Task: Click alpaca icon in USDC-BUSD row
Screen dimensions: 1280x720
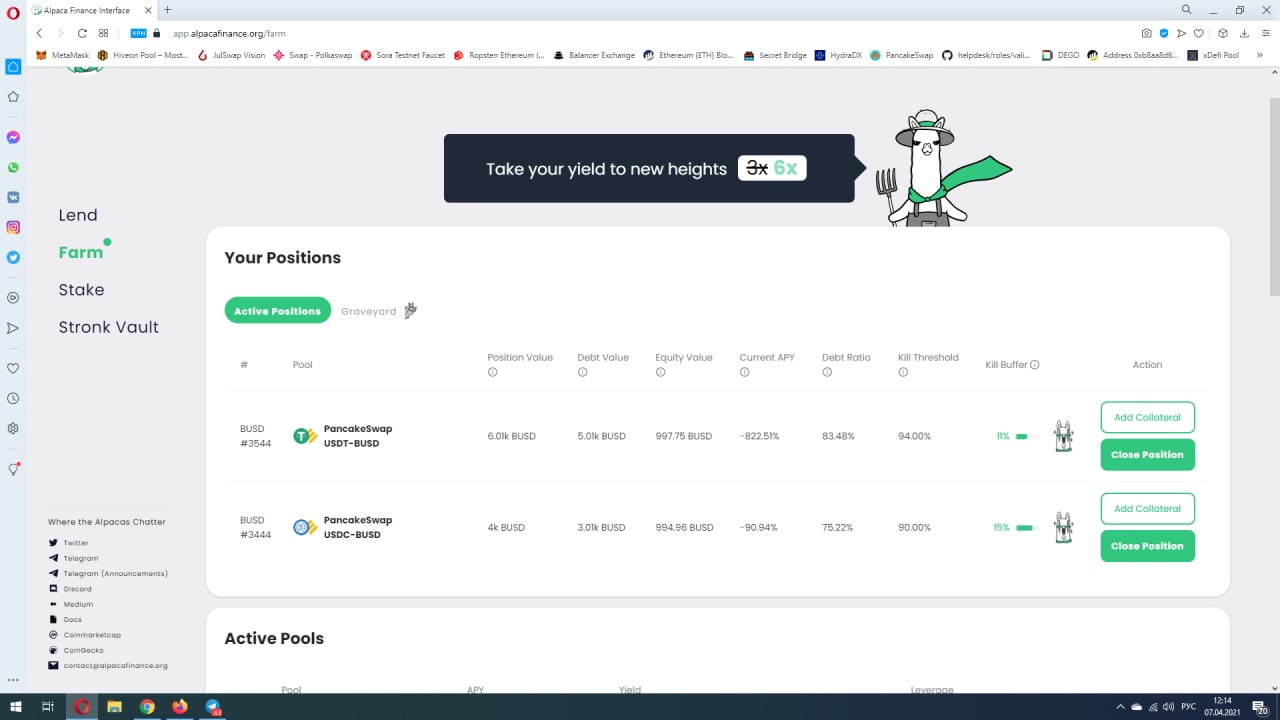Action: [x=1063, y=527]
